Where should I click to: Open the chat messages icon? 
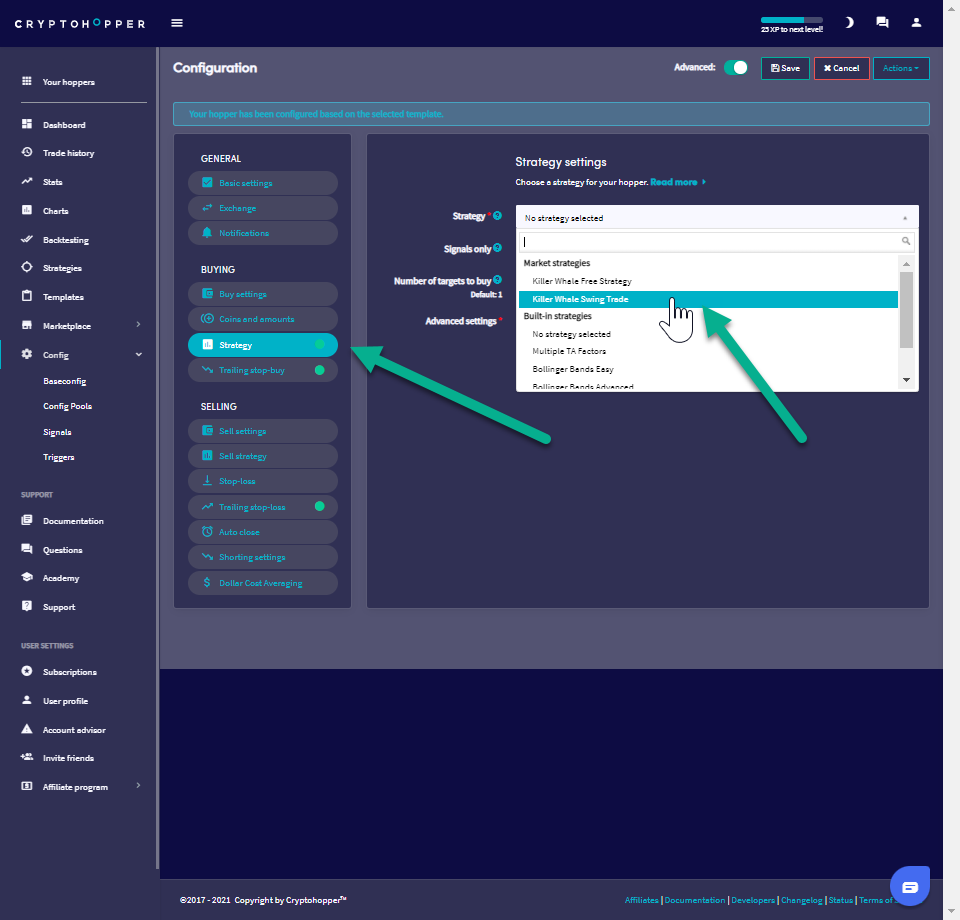(882, 22)
